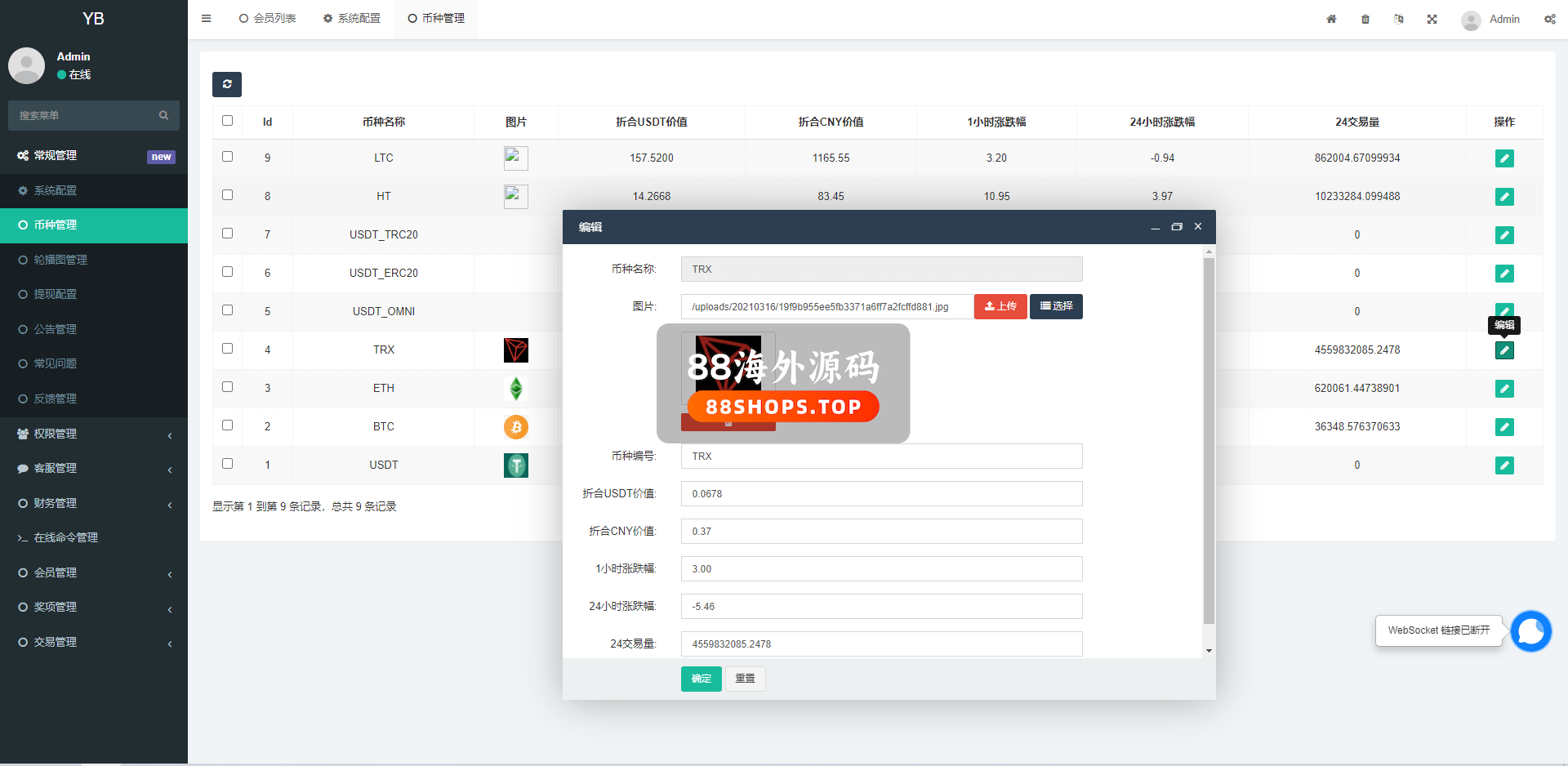Click the trash icon in top bar
Screen dimensions: 1568x766
point(1365,19)
